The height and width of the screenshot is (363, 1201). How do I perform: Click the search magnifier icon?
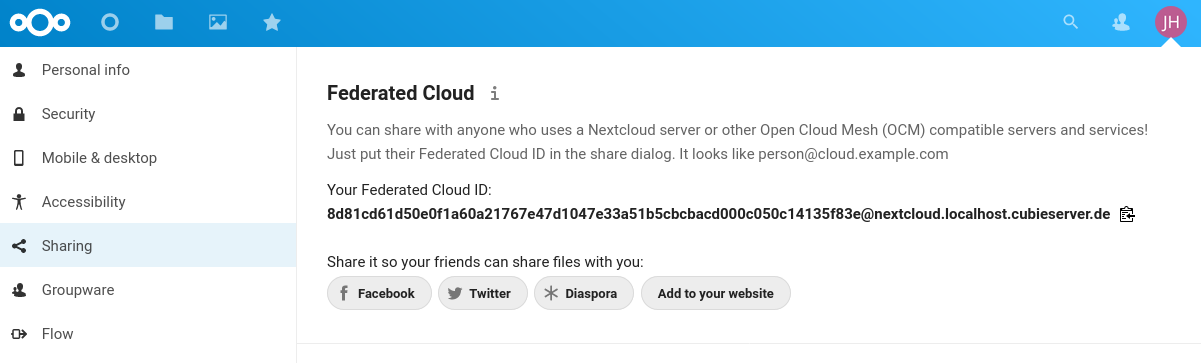[1071, 21]
